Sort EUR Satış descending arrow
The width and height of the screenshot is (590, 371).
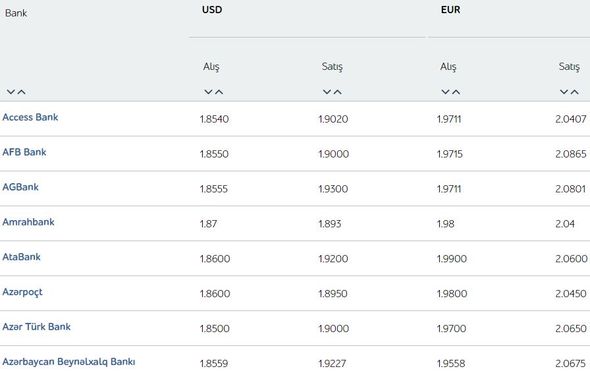point(564,92)
